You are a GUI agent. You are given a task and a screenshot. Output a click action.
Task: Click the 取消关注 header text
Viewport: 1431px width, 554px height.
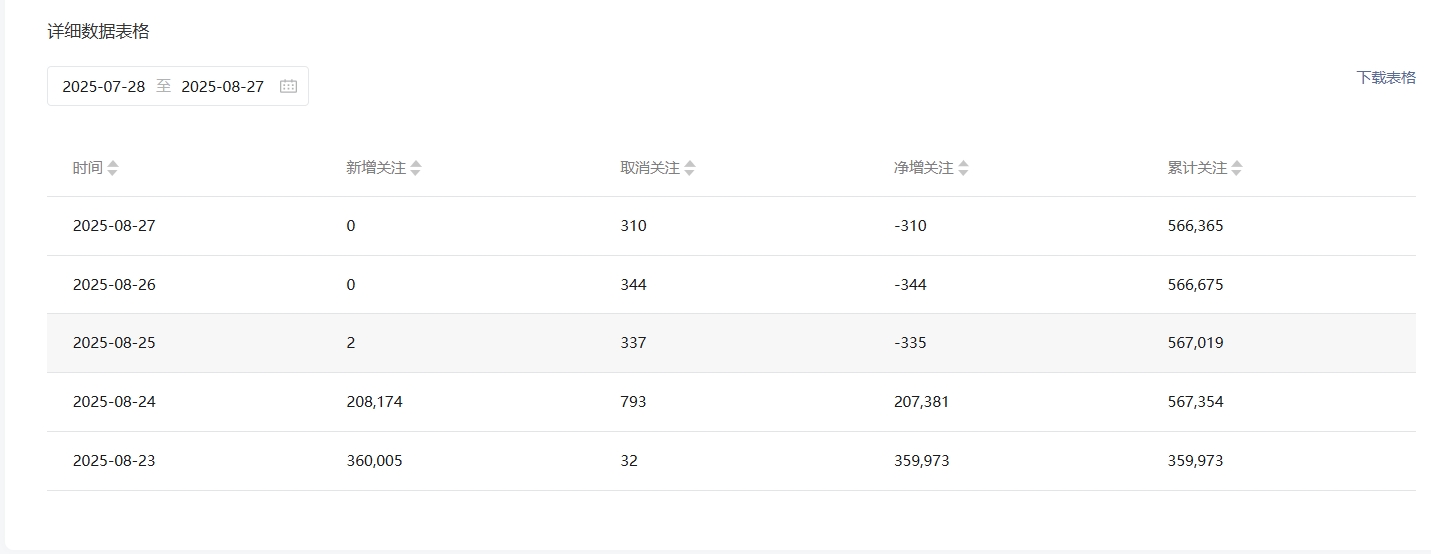(x=650, y=168)
